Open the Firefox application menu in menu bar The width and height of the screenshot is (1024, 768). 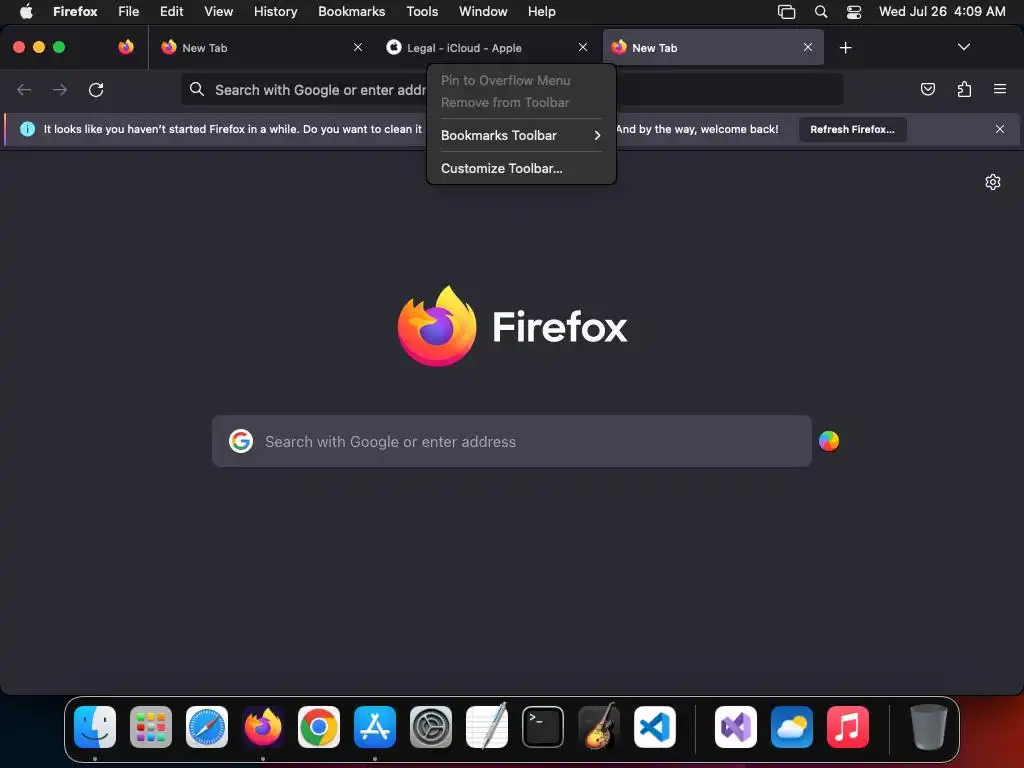click(x=75, y=12)
